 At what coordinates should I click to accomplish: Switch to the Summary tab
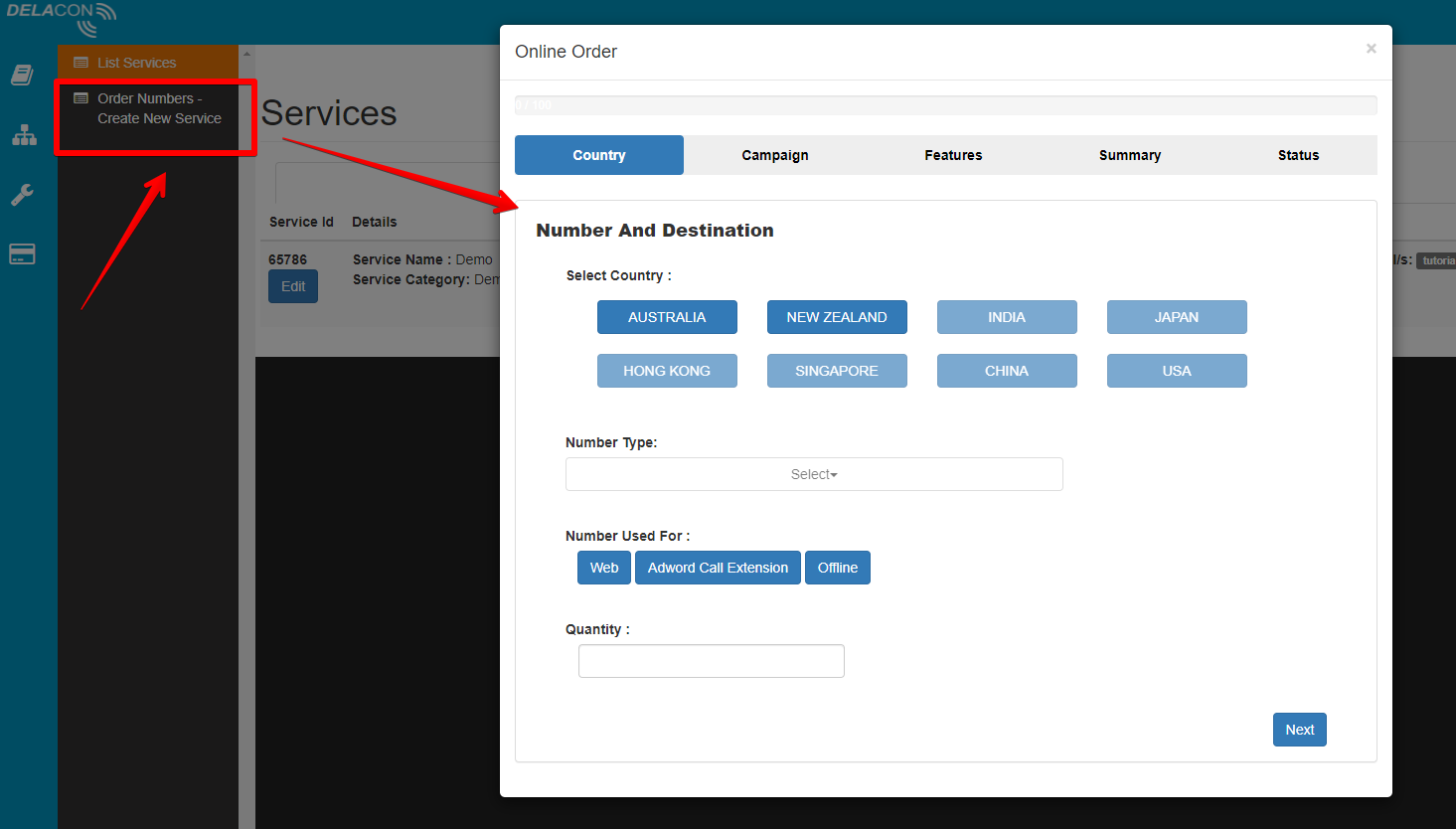[1130, 155]
